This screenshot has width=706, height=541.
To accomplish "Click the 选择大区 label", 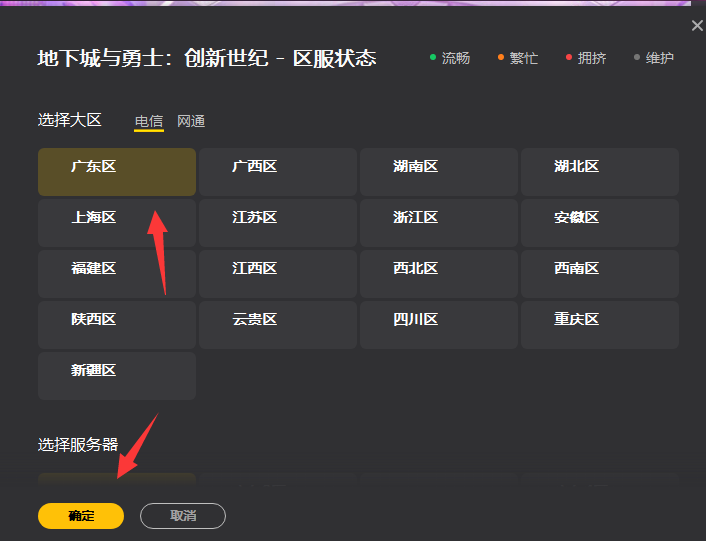I will [x=70, y=120].
